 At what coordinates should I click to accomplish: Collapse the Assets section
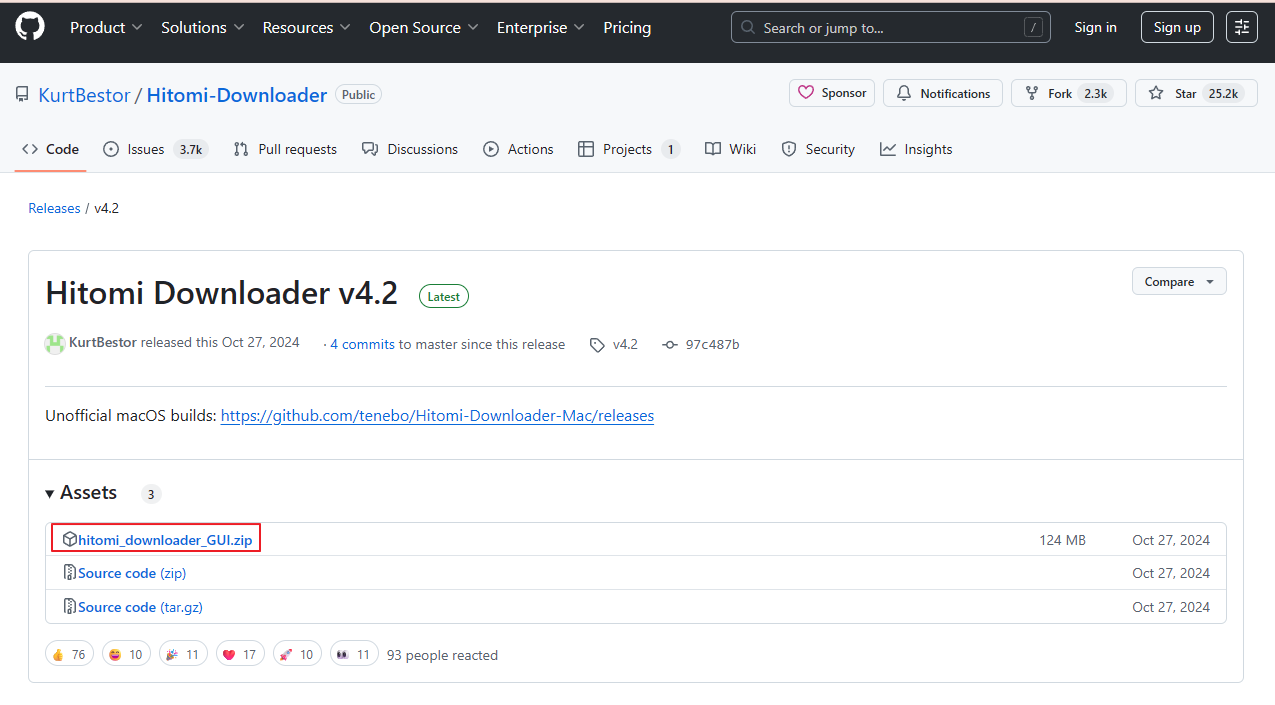click(x=81, y=493)
